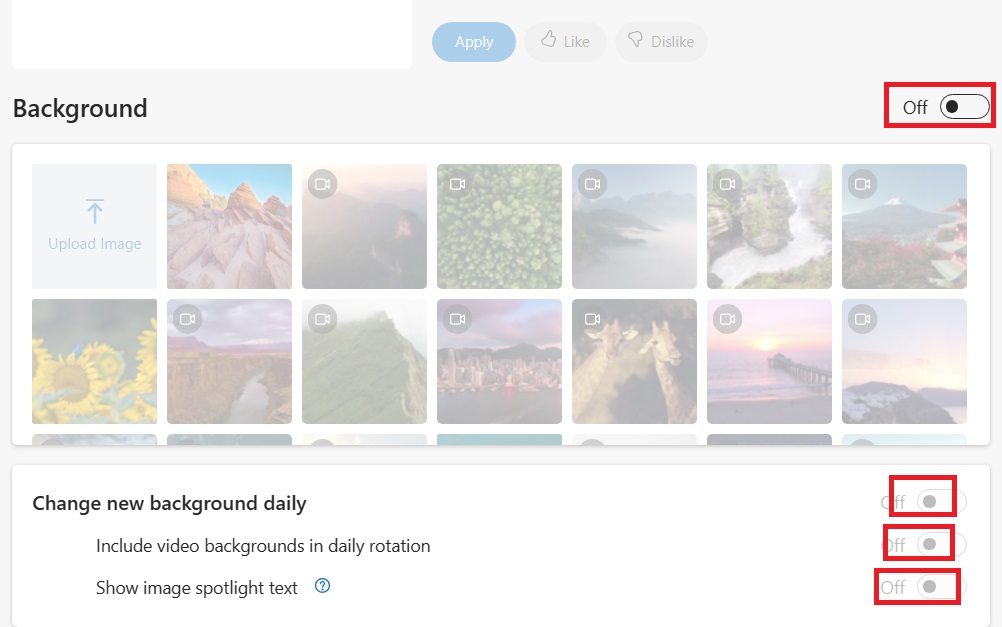Click the help icon beside spotlight text

tap(322, 587)
